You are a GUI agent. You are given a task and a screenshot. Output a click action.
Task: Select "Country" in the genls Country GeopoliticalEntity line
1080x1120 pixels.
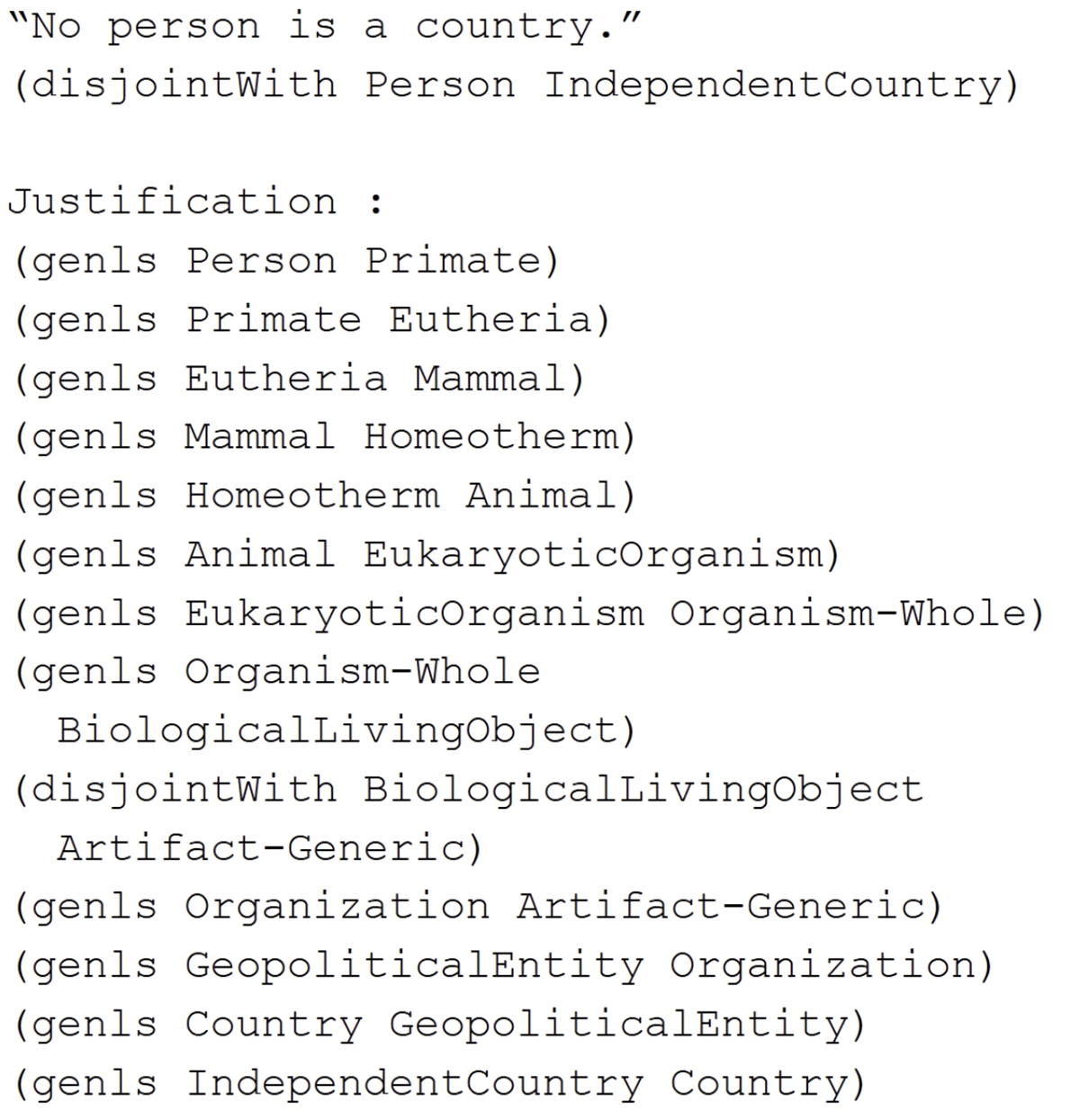pos(274,1024)
